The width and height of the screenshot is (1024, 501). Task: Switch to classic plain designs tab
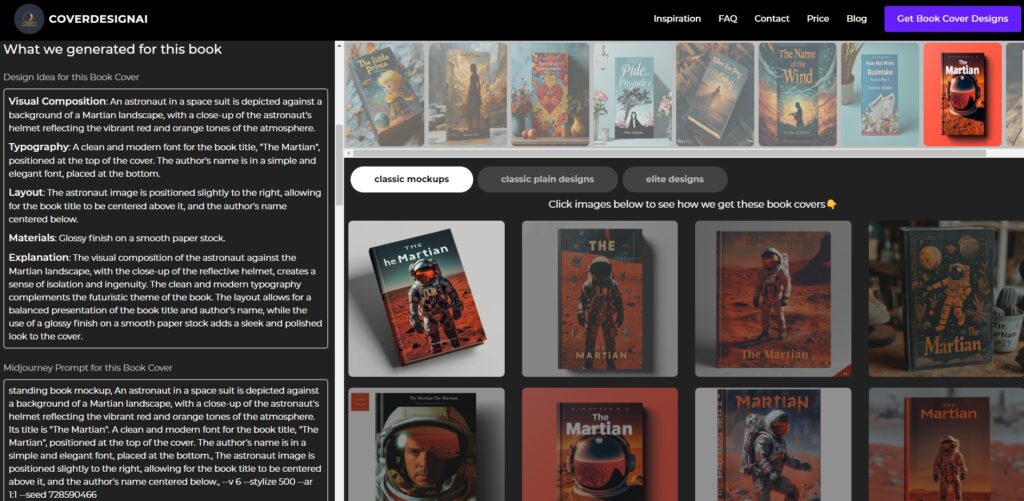tap(547, 179)
